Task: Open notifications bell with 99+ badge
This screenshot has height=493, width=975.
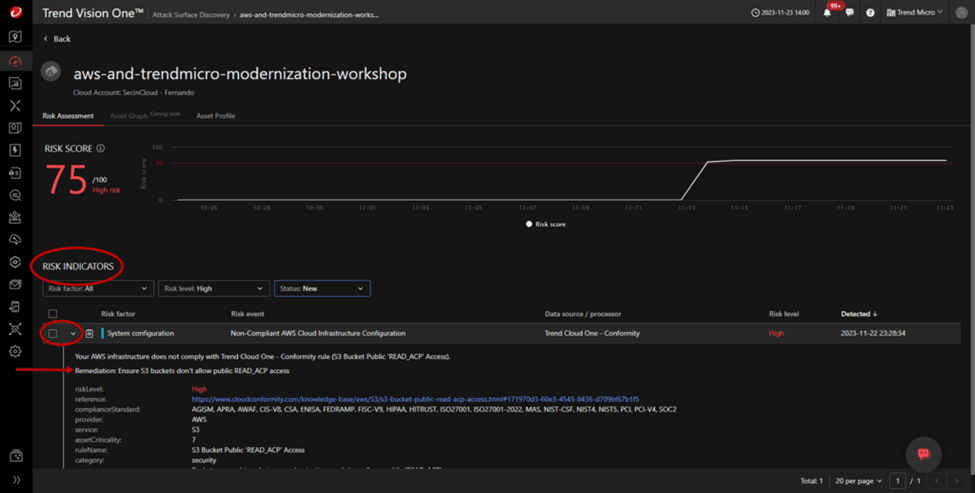Action: coord(828,12)
